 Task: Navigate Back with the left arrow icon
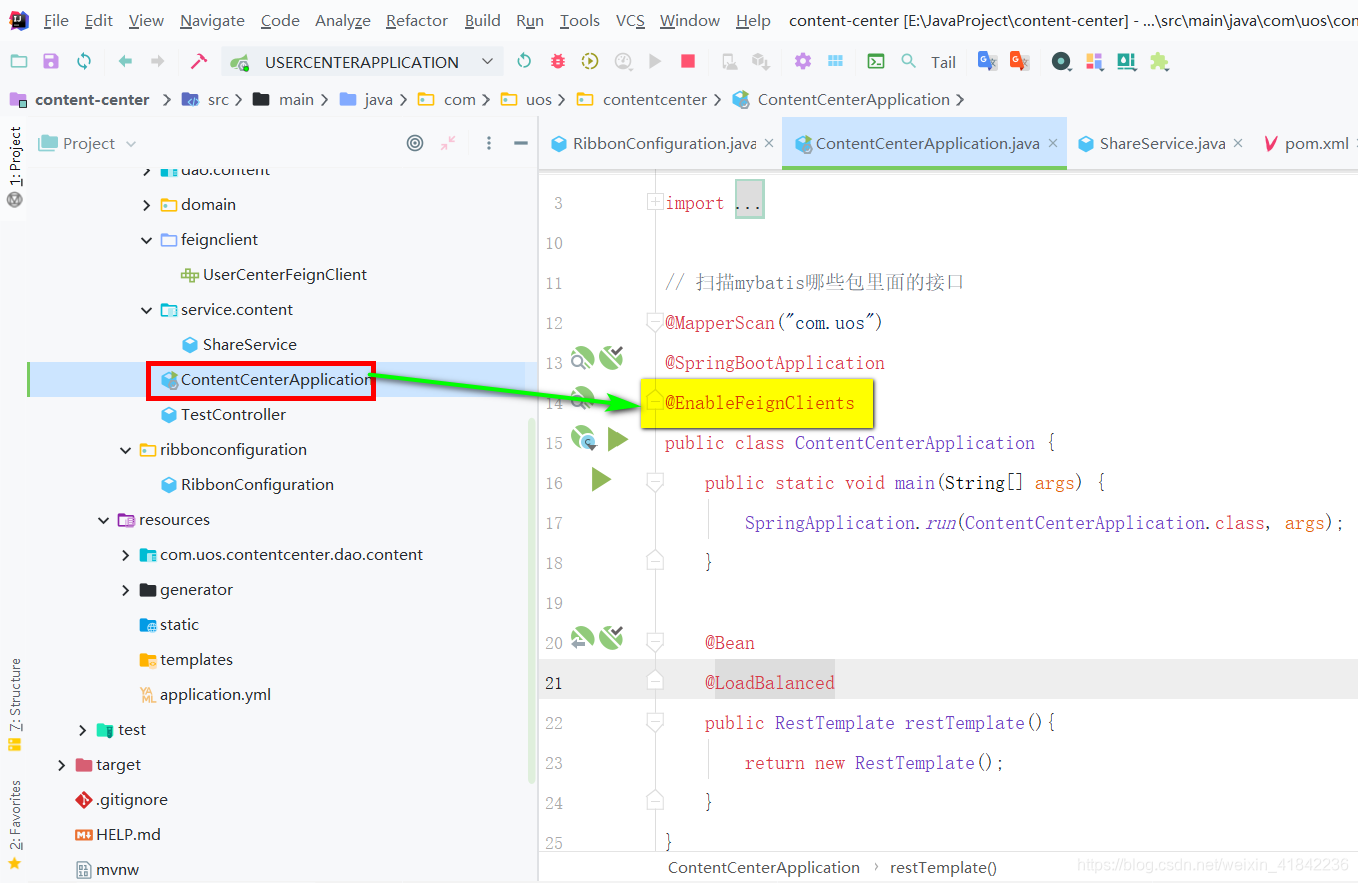pos(125,62)
